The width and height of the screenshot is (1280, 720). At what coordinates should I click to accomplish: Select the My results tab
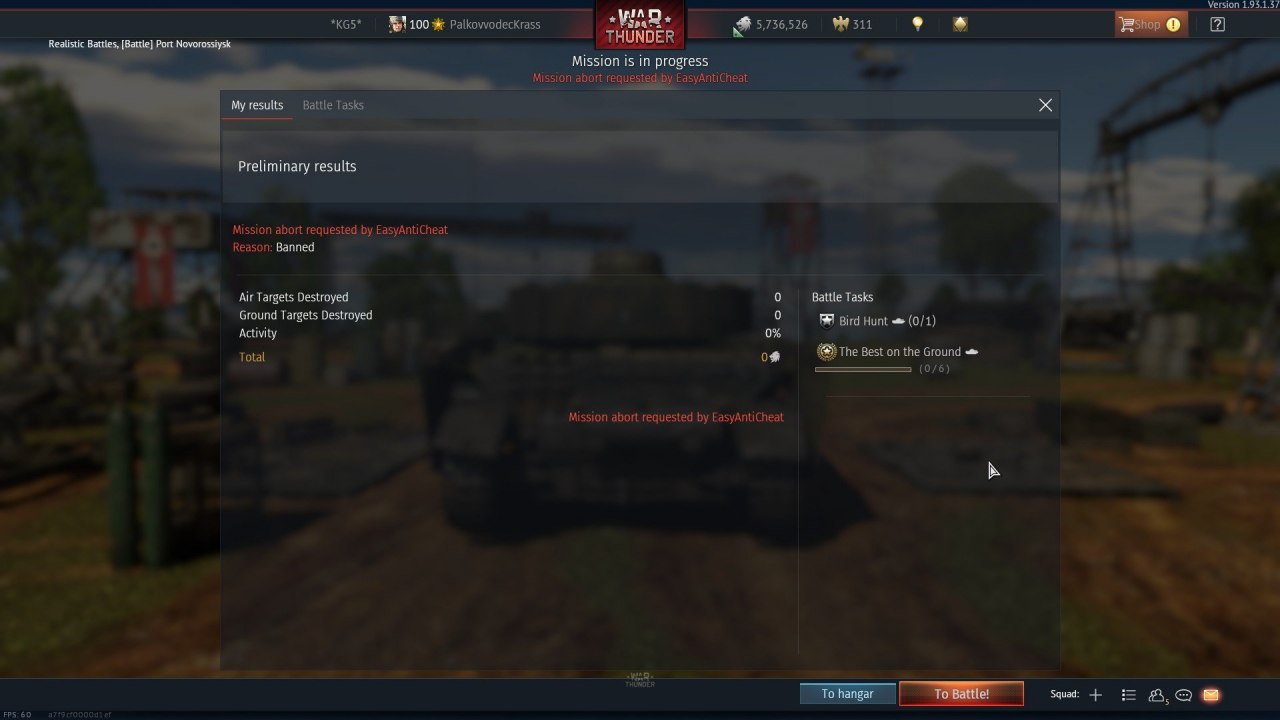tap(257, 105)
